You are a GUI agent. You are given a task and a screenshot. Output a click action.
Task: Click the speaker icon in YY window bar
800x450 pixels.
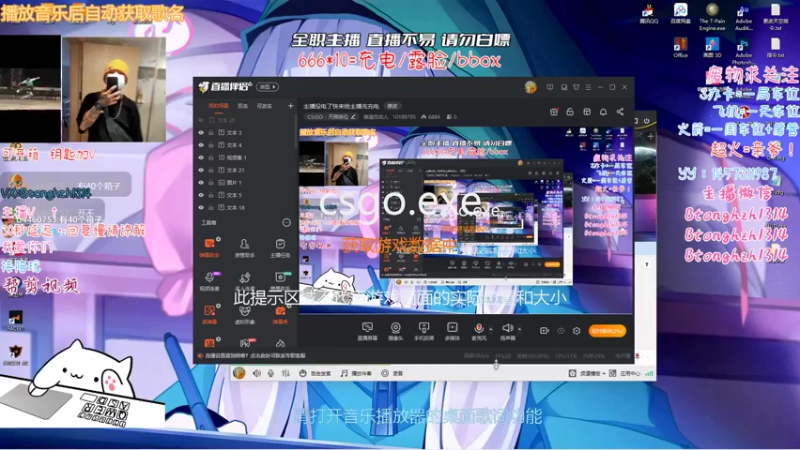[257, 373]
